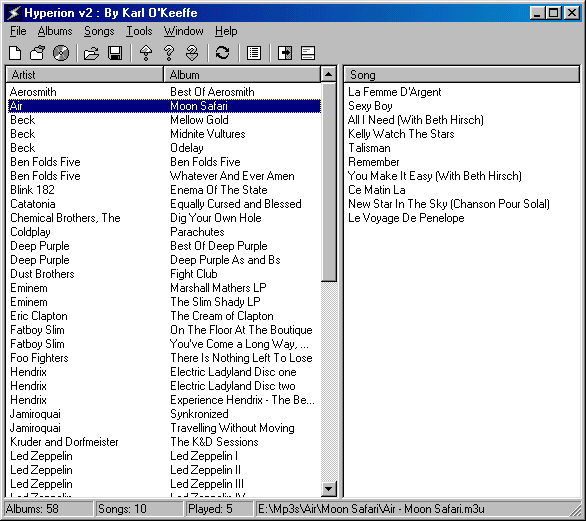
Task: Open the Songs menu
Action: (99, 31)
